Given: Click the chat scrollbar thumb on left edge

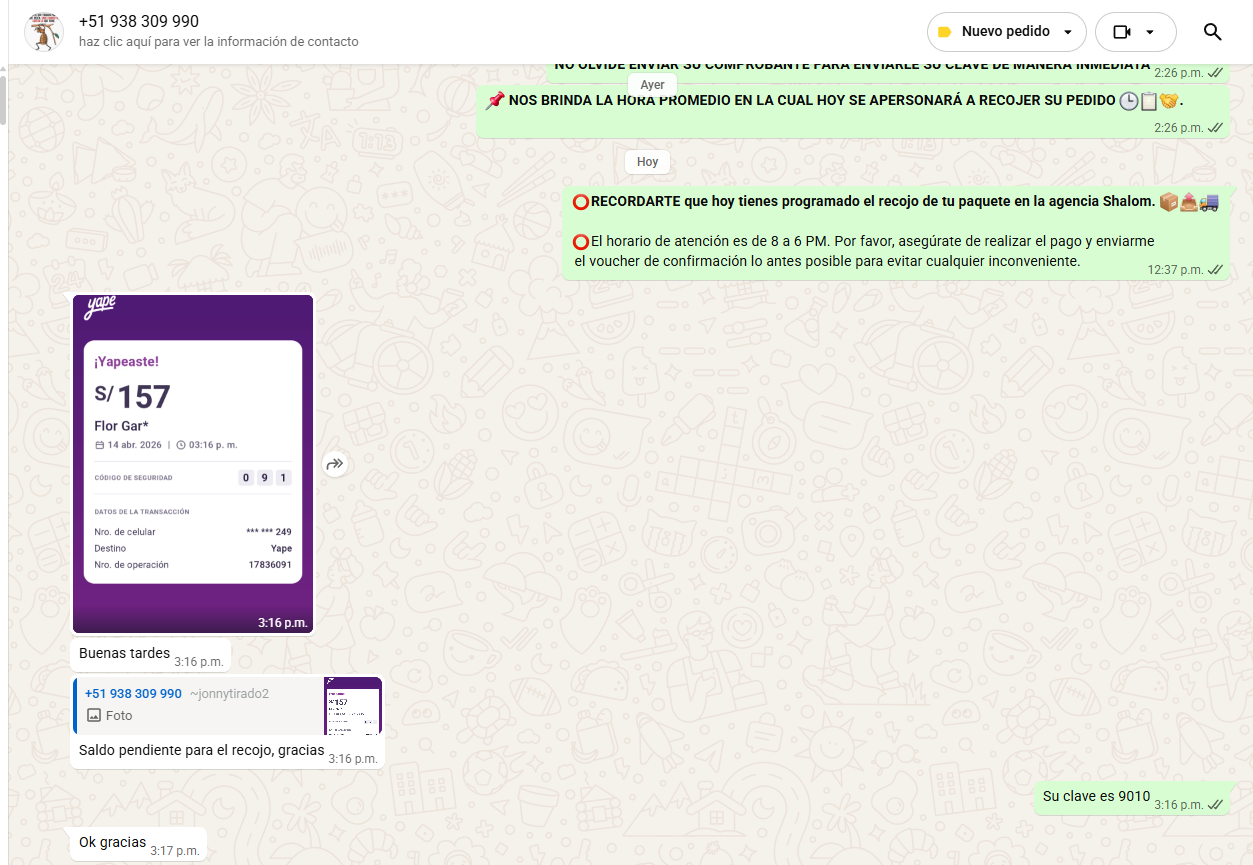Looking at the screenshot, I should tap(3, 98).
